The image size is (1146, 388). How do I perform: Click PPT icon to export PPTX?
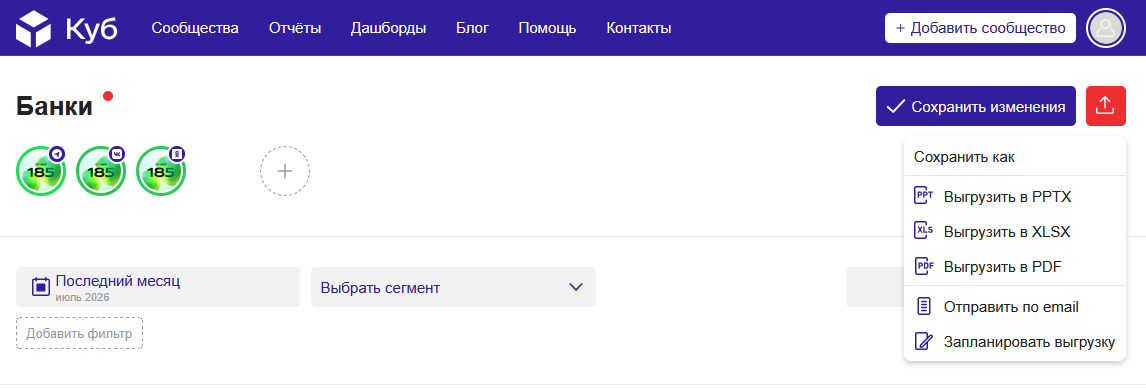pyautogui.click(x=924, y=196)
